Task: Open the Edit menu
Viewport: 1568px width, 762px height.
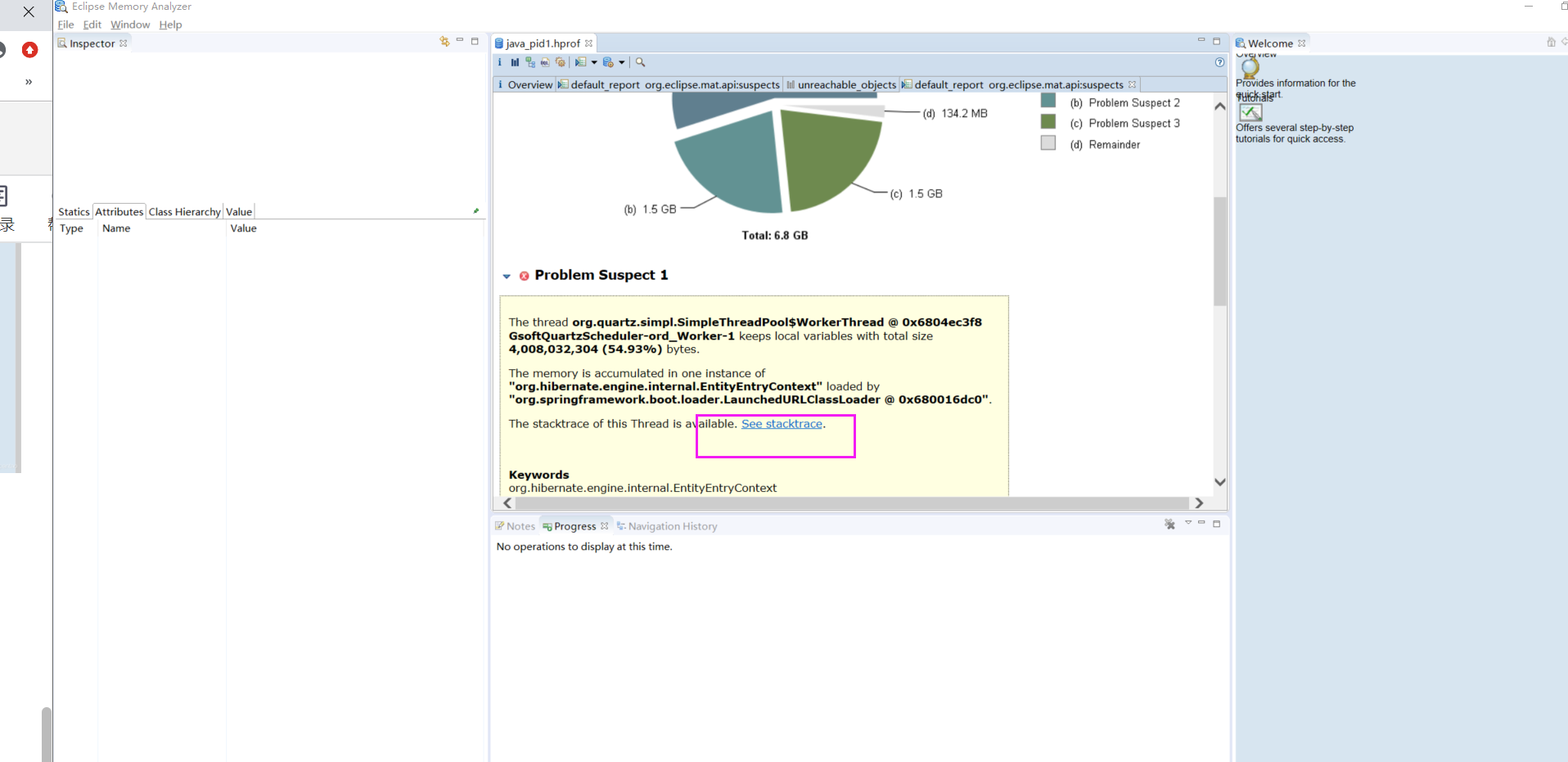Action: 92,25
